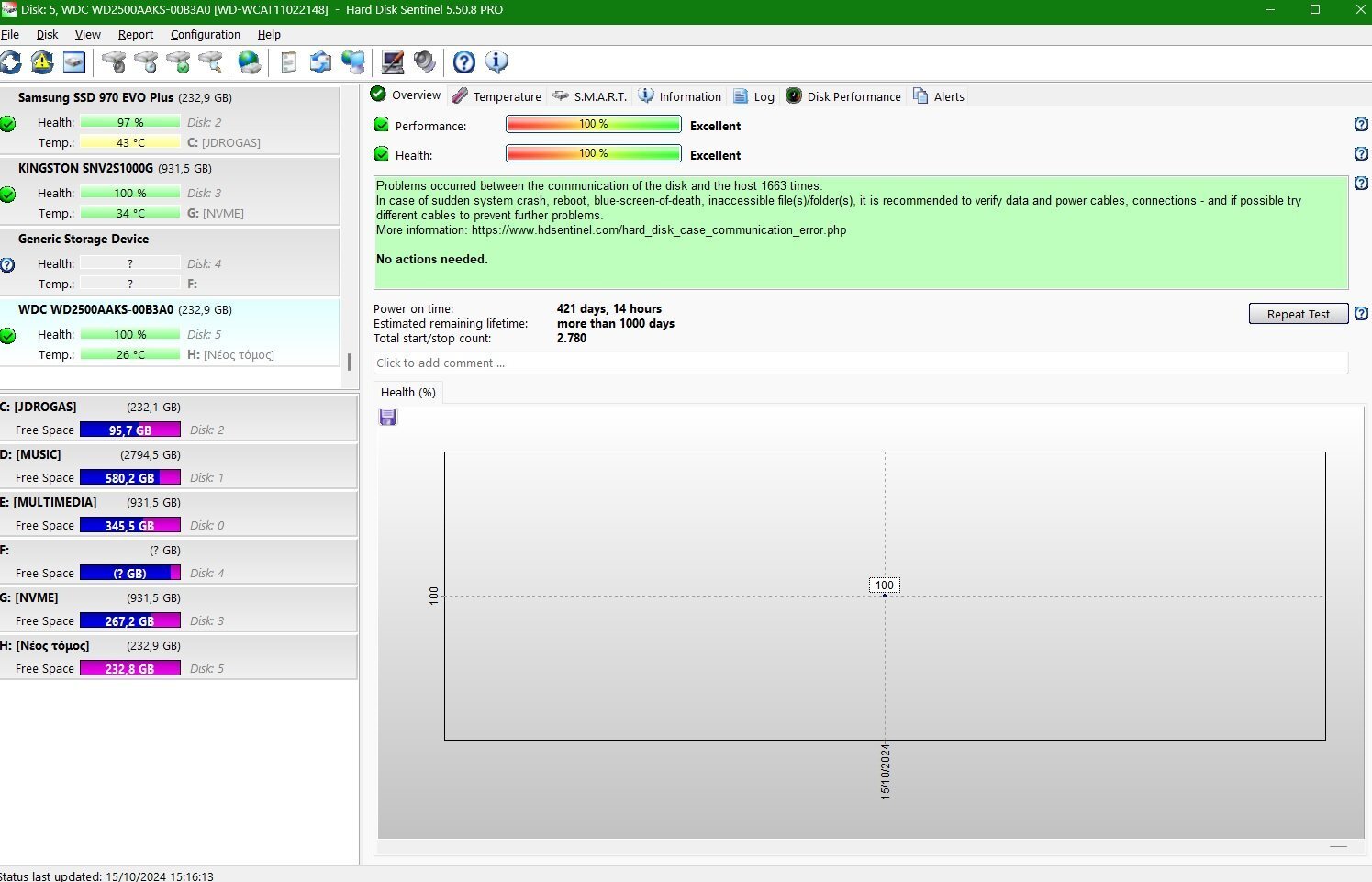Click the help icon beside Performance rating

point(1361,125)
